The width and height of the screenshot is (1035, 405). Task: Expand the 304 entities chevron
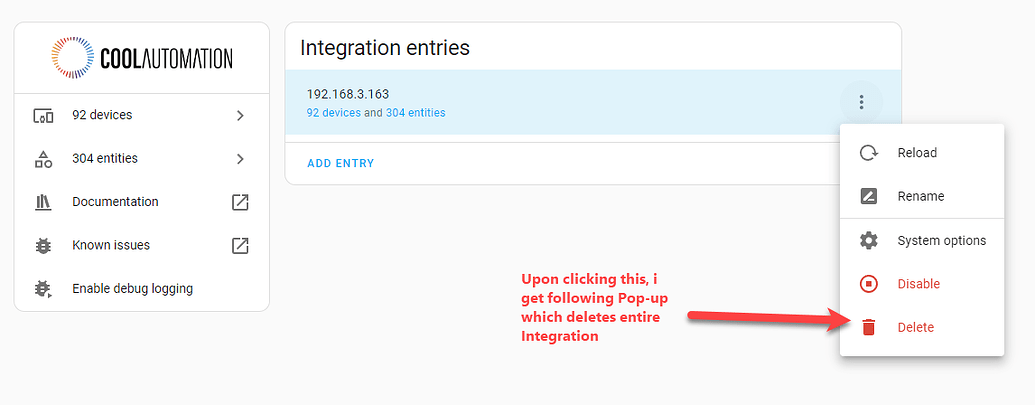(x=240, y=159)
